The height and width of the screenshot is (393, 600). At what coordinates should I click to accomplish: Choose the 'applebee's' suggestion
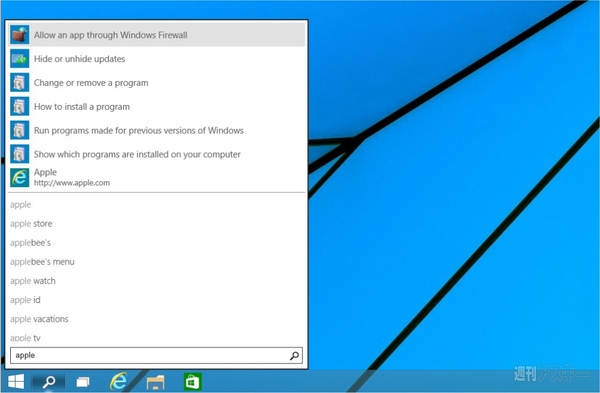click(30, 243)
